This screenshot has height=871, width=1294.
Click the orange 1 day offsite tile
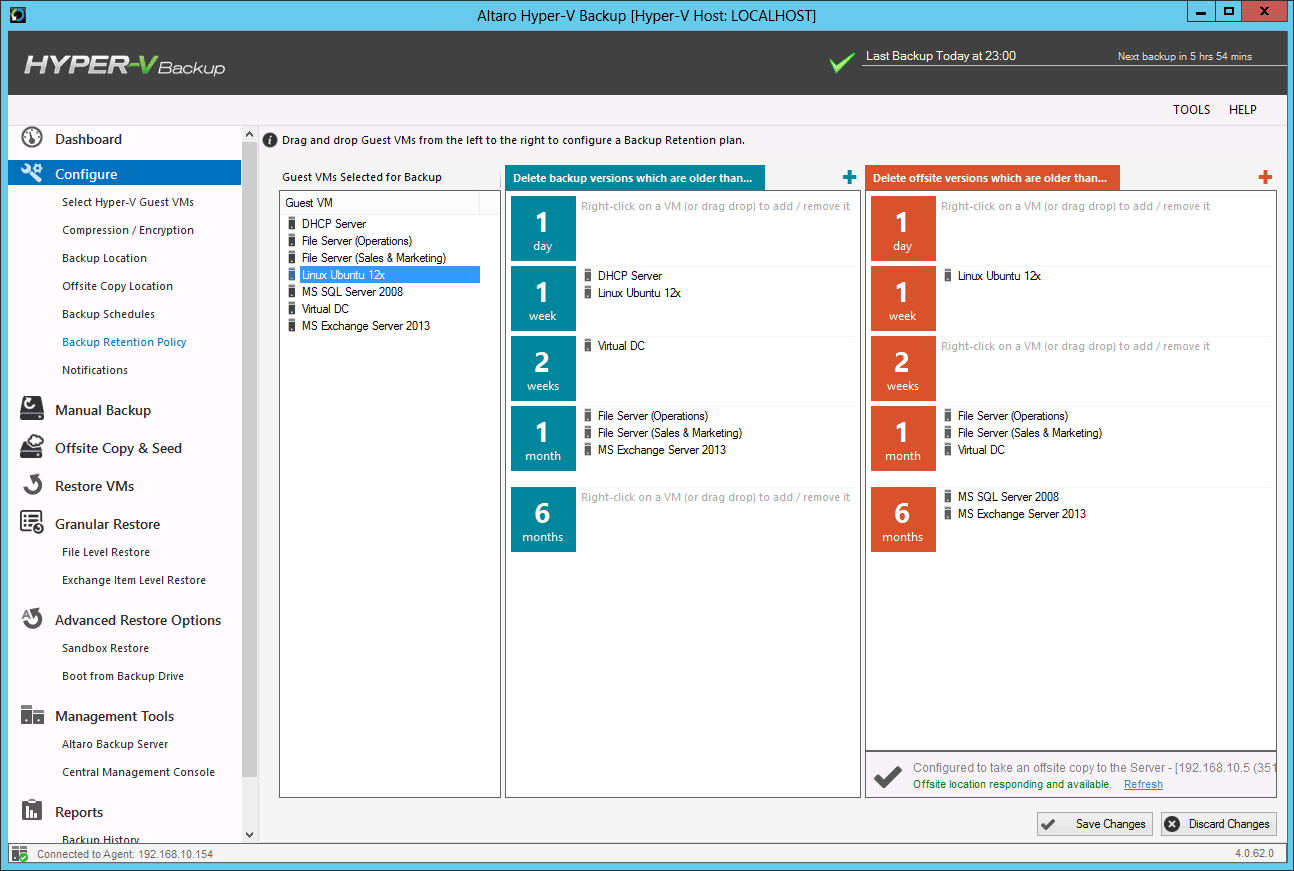tap(903, 228)
